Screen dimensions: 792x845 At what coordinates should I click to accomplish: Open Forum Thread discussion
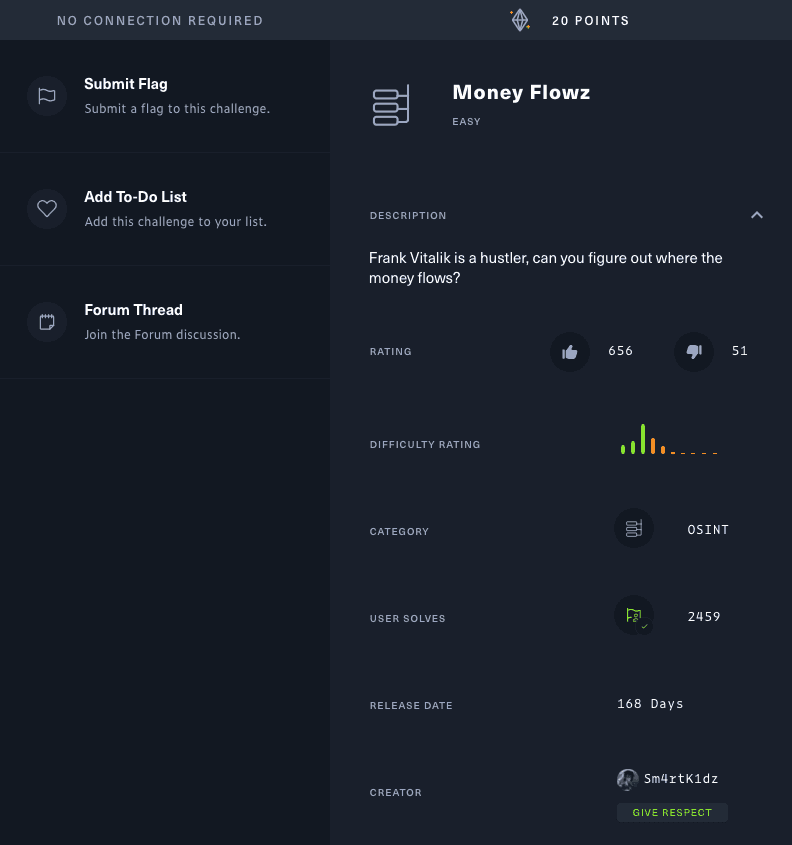click(165, 322)
